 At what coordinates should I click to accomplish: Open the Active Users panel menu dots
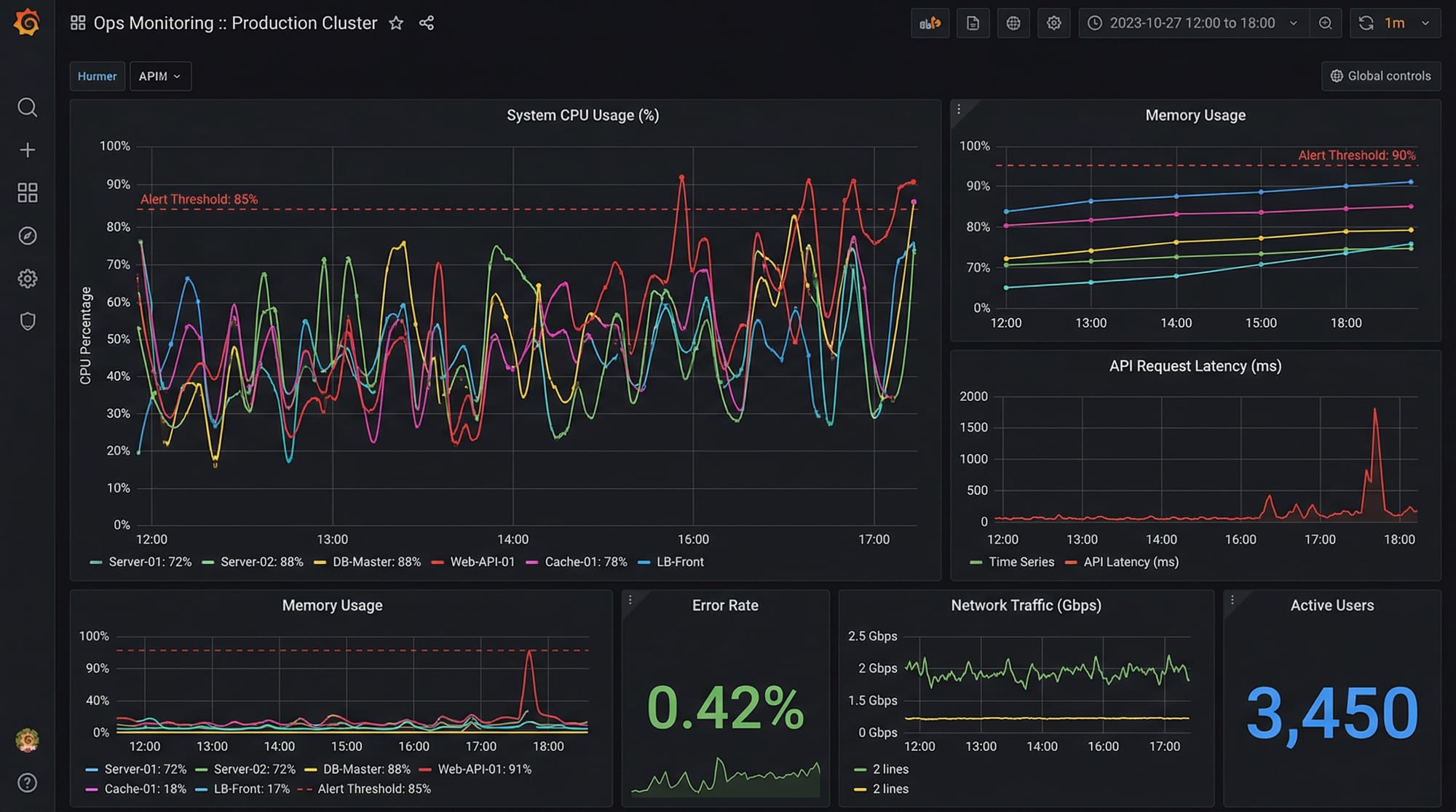click(1233, 600)
